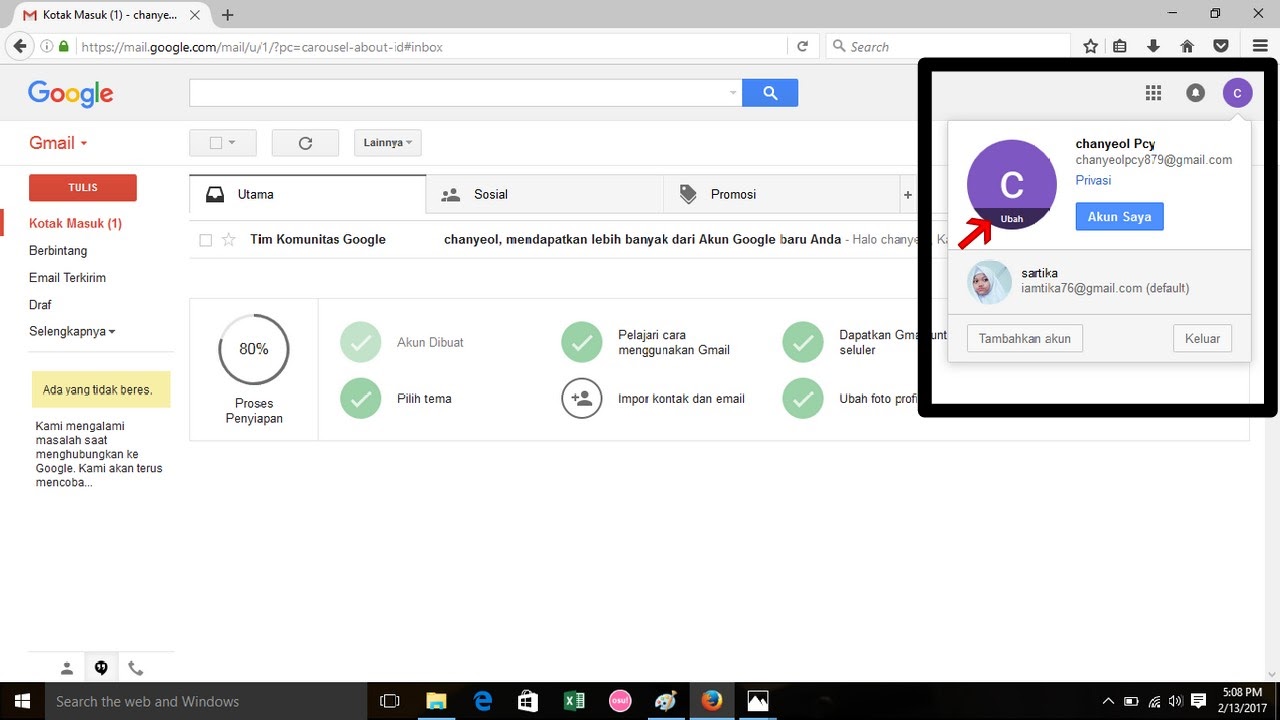Image resolution: width=1280 pixels, height=720 pixels.
Task: Star the Tim Komunitas Google email
Action: [230, 239]
